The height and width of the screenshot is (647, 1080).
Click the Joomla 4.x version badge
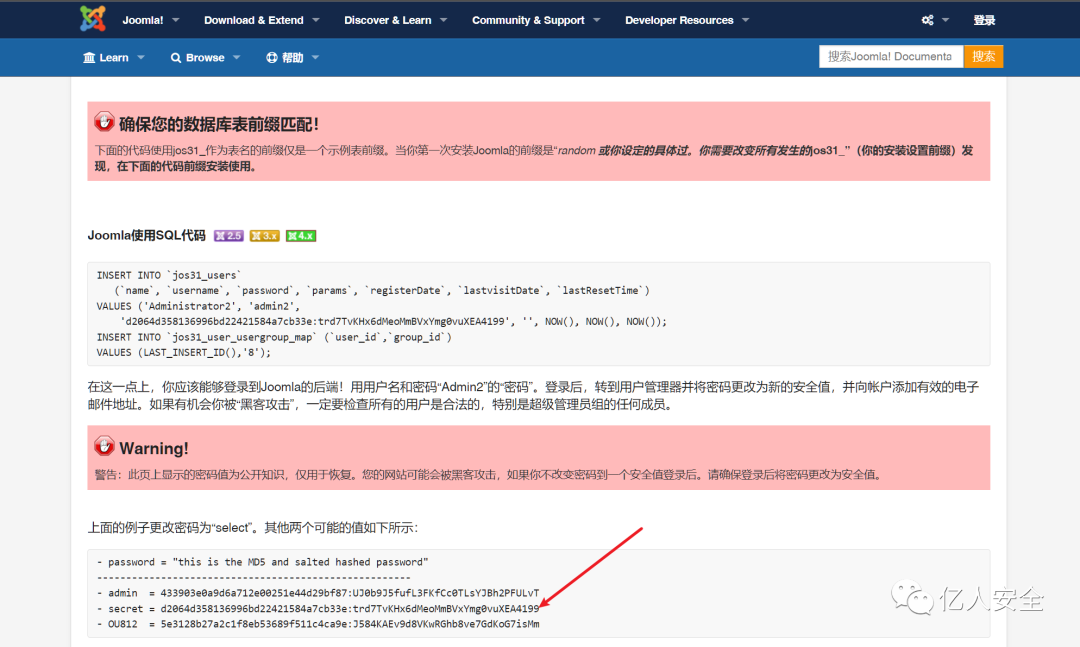click(301, 236)
